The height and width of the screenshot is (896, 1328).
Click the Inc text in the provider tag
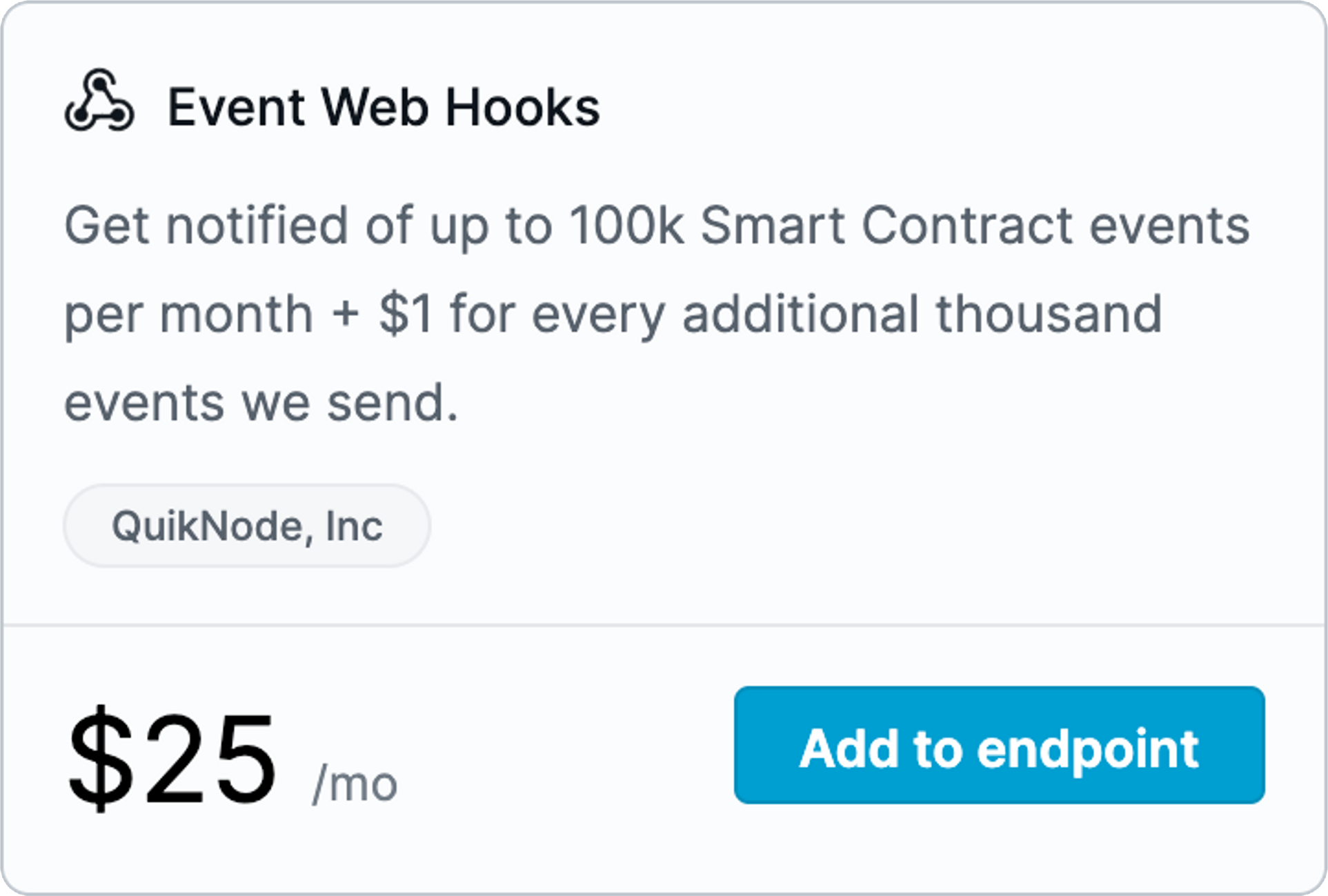click(x=354, y=526)
